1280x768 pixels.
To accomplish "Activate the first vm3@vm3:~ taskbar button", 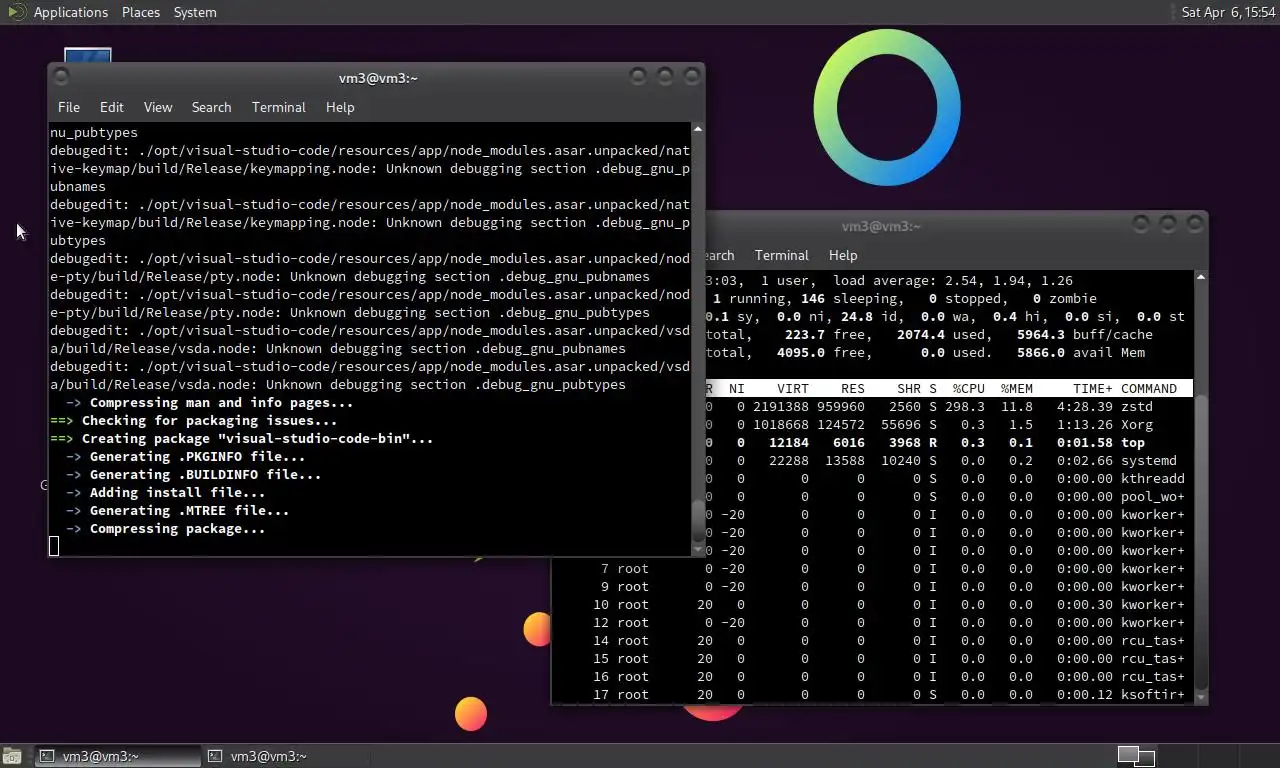I will [x=117, y=756].
